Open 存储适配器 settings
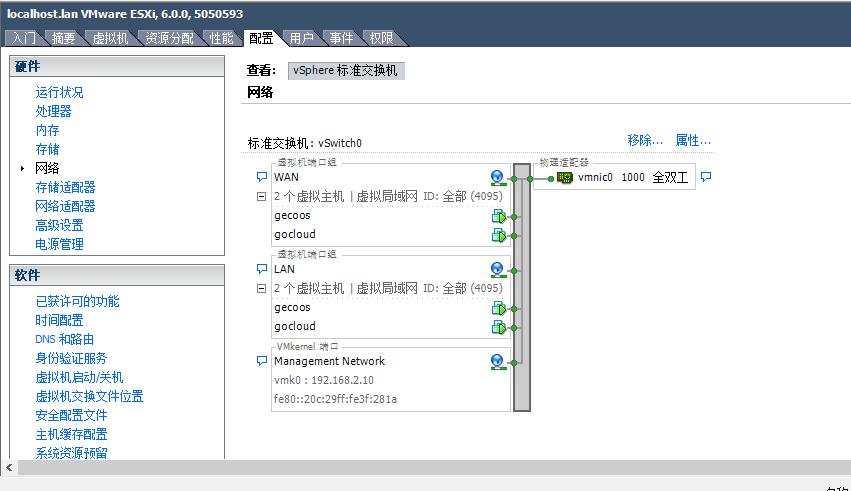This screenshot has width=851, height=491. click(x=65, y=187)
